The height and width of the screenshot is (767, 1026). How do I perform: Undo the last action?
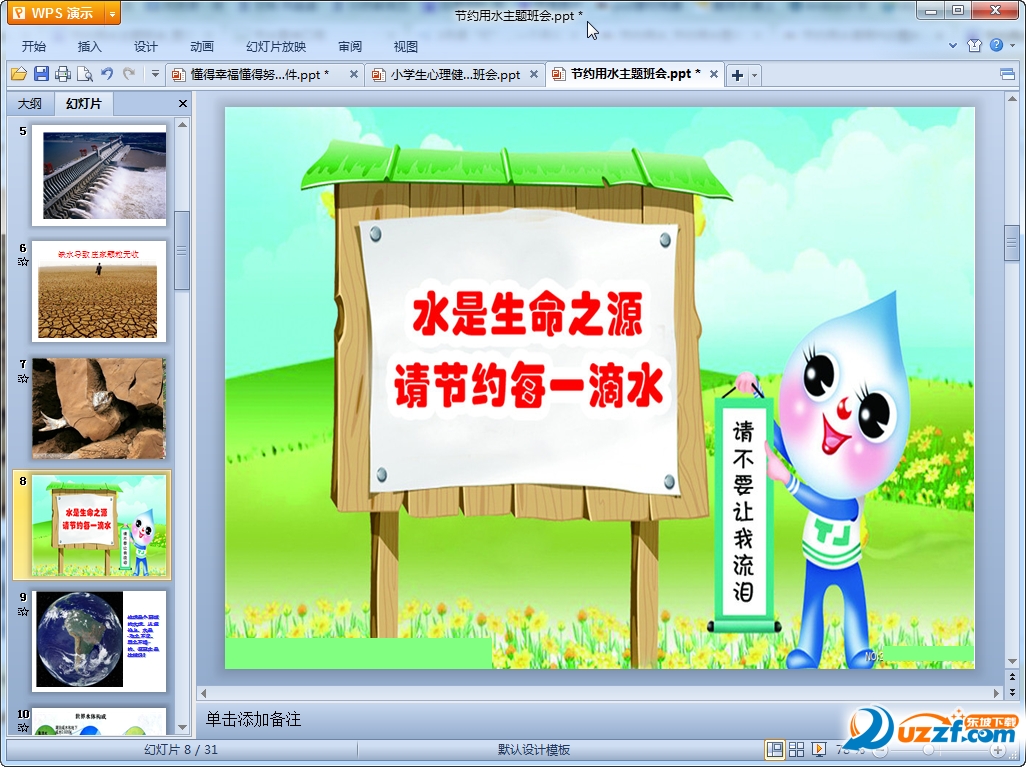point(107,74)
